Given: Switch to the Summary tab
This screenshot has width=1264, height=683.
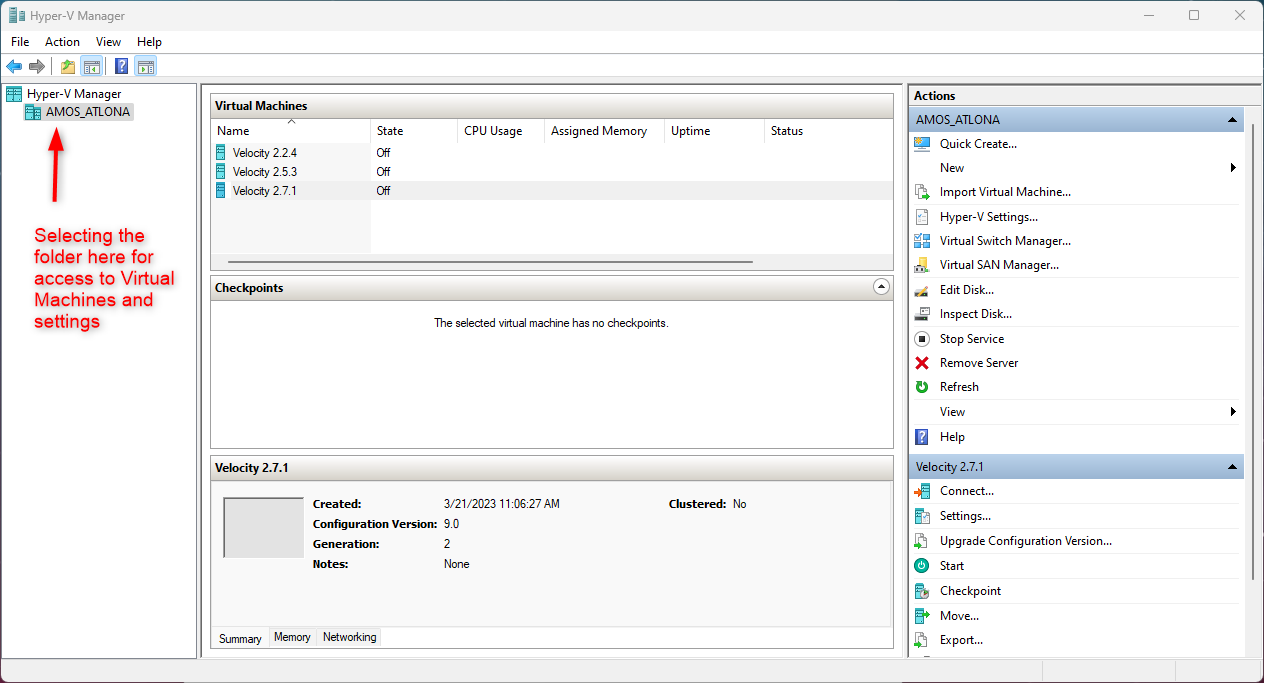Looking at the screenshot, I should click(x=240, y=638).
